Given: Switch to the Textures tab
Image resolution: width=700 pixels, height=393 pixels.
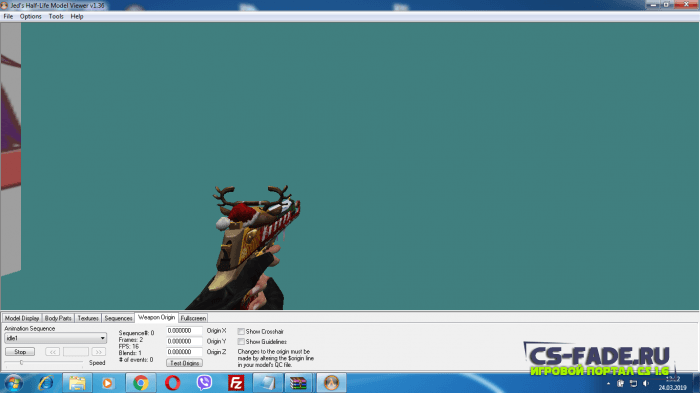Looking at the screenshot, I should pos(88,318).
